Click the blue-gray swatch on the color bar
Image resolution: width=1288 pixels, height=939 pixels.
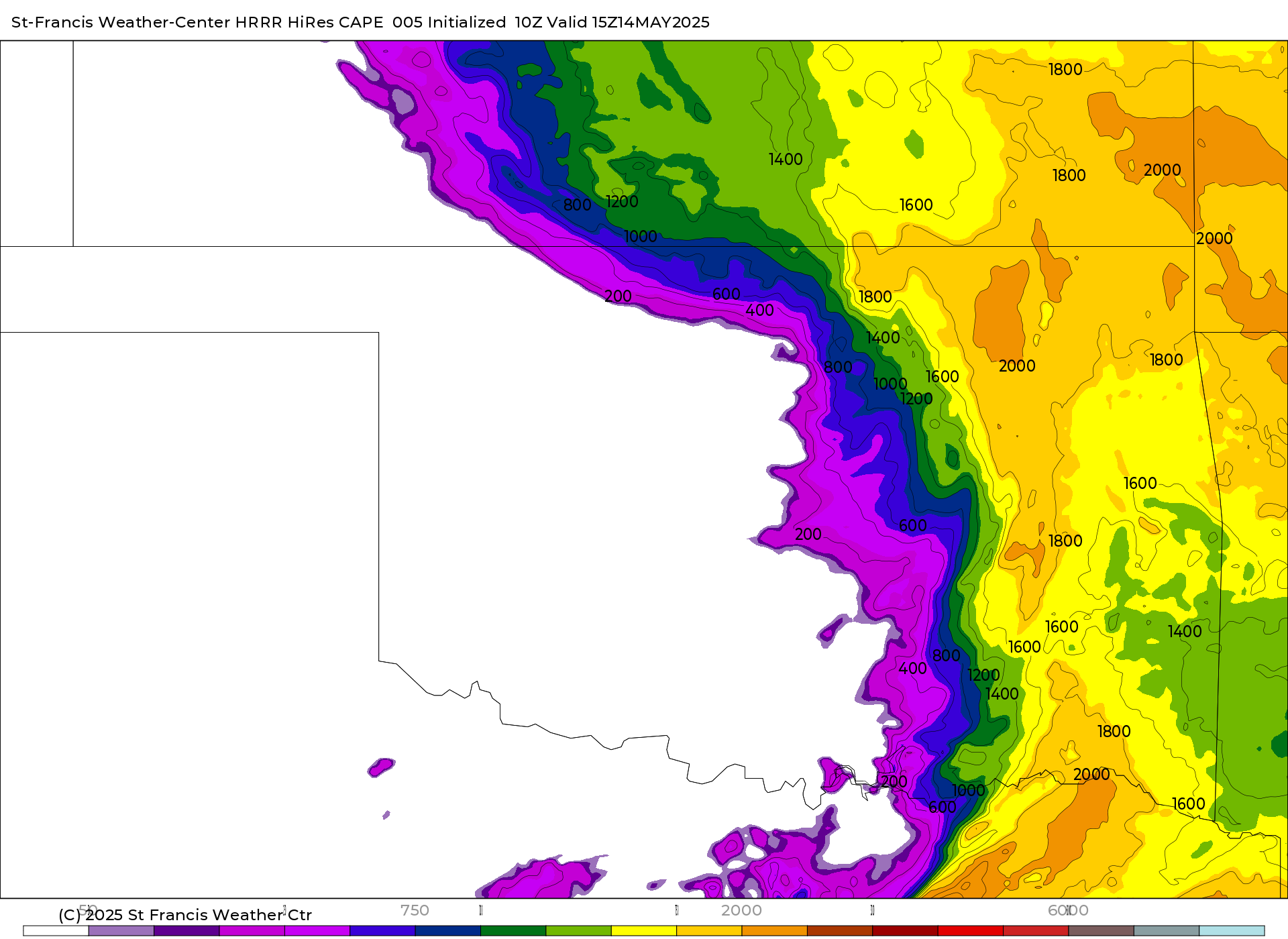click(x=1167, y=931)
